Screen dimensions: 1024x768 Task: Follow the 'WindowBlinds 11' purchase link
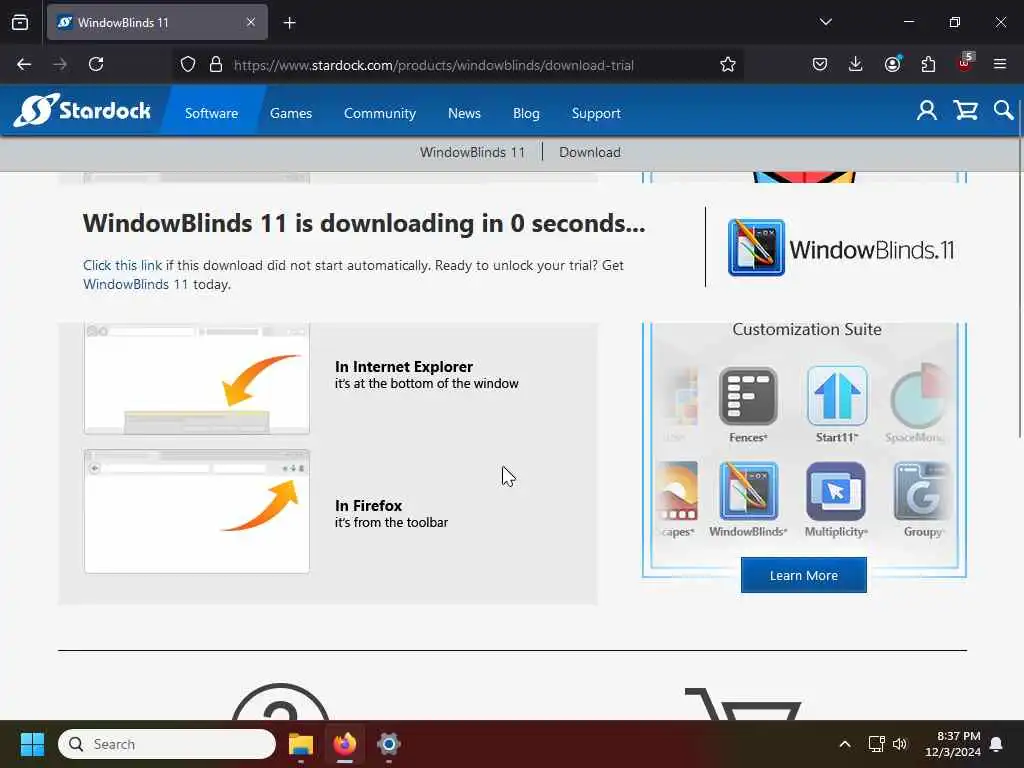(135, 284)
